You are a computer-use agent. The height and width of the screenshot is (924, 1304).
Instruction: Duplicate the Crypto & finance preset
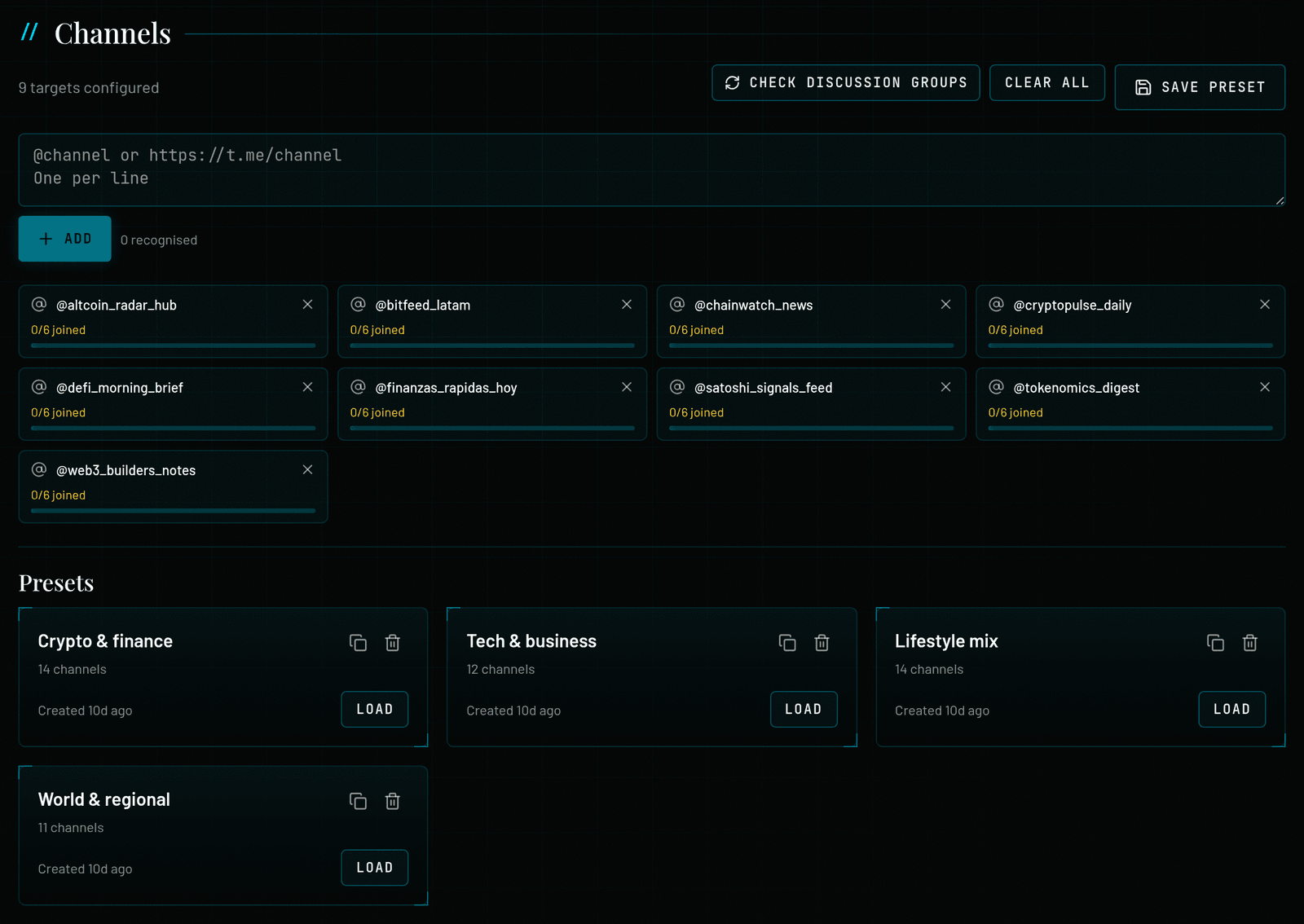[x=358, y=643]
